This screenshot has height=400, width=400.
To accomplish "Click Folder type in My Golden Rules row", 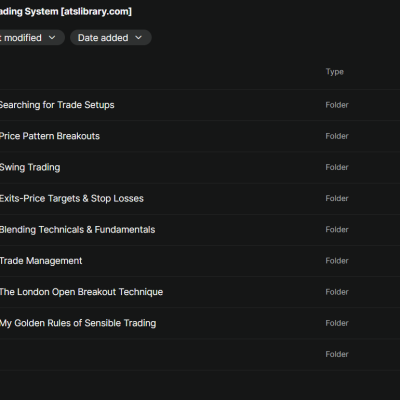I will click(337, 323).
